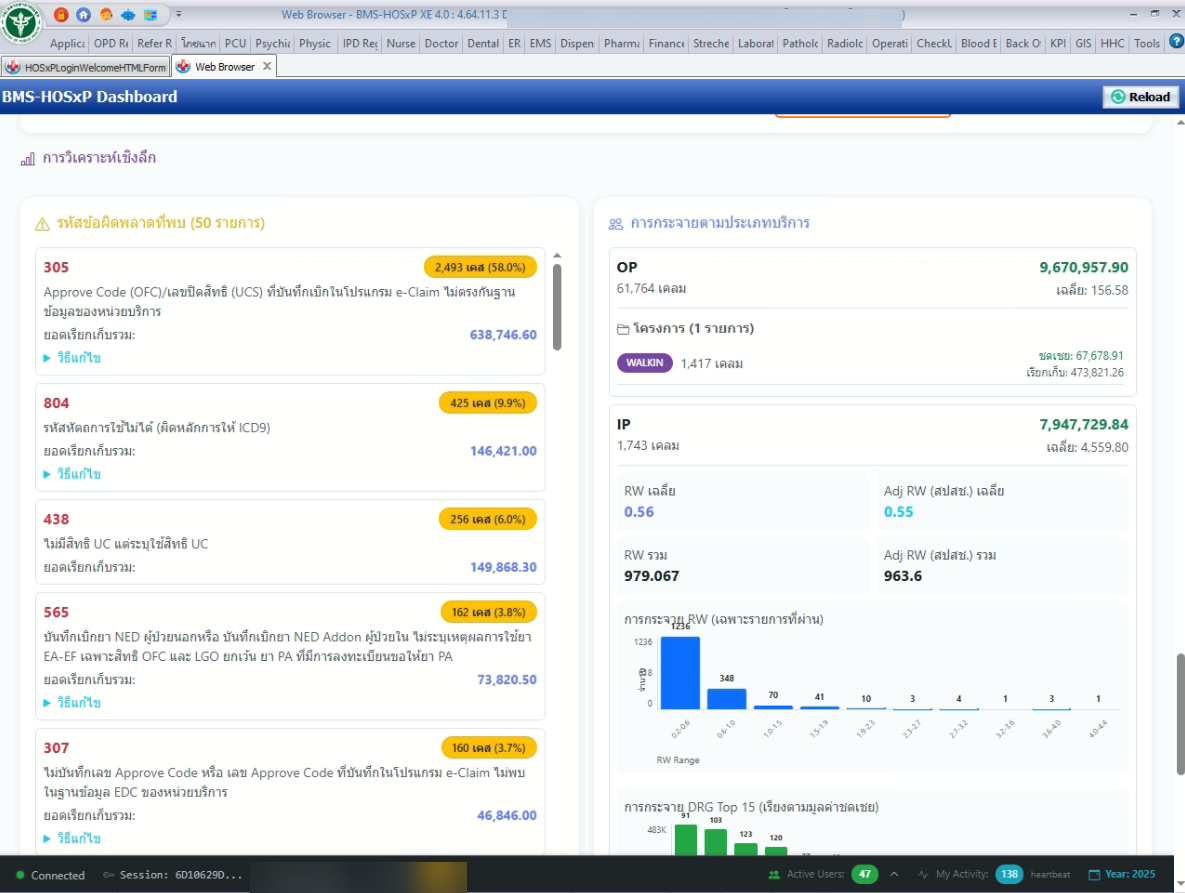
Task: Open the Tools menu
Action: (x=1147, y=43)
